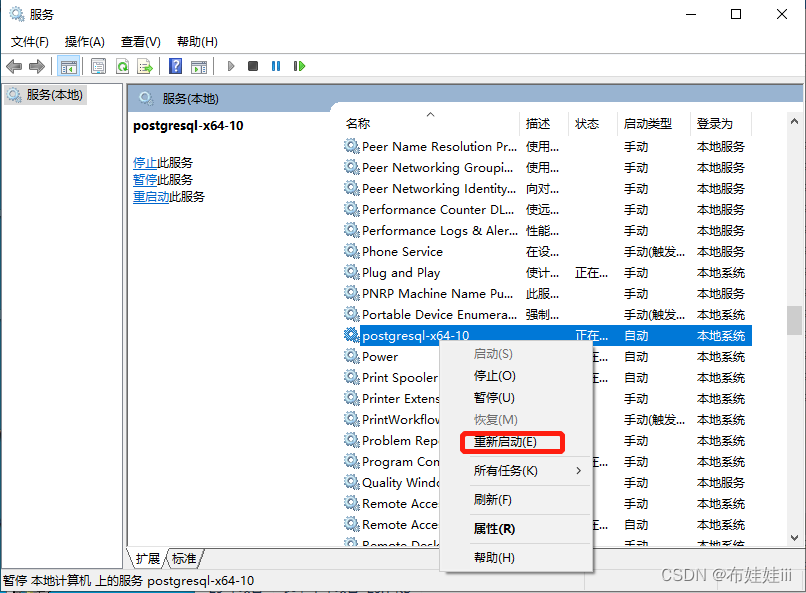The width and height of the screenshot is (806, 593).
Task: Stop the service with the black square toolbar icon
Action: (x=252, y=66)
